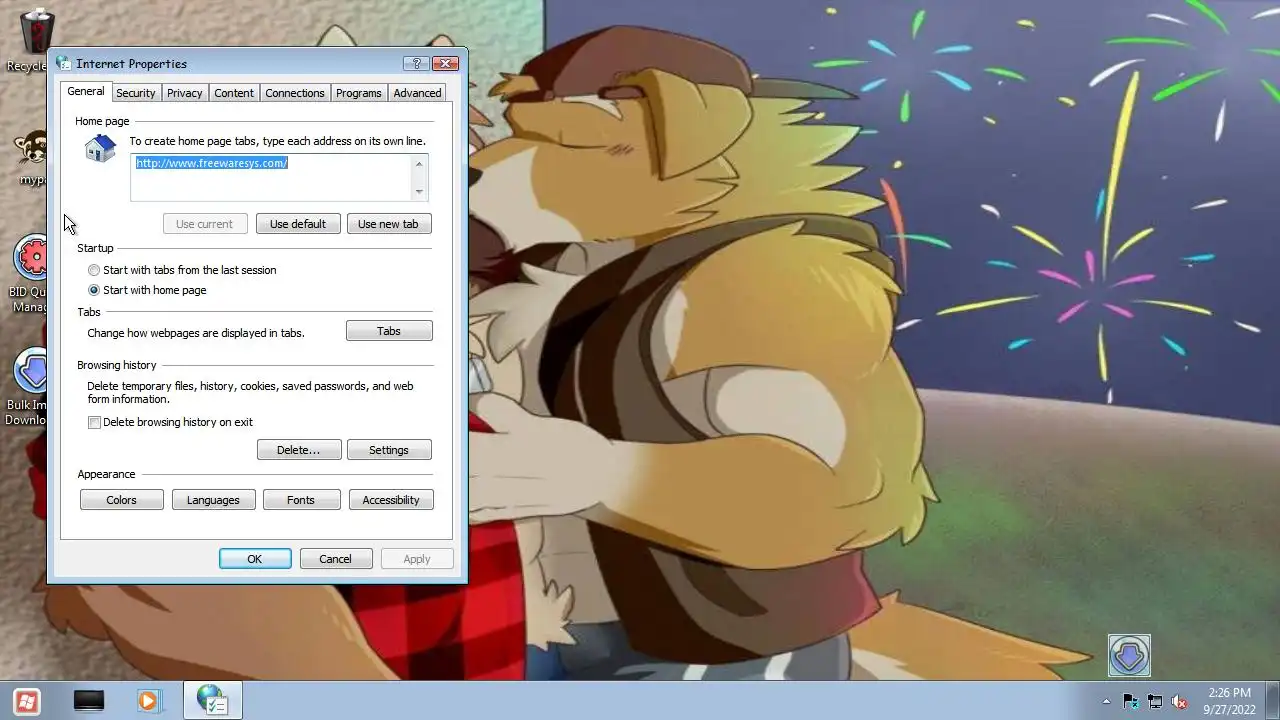Click the Use default button

[298, 224]
